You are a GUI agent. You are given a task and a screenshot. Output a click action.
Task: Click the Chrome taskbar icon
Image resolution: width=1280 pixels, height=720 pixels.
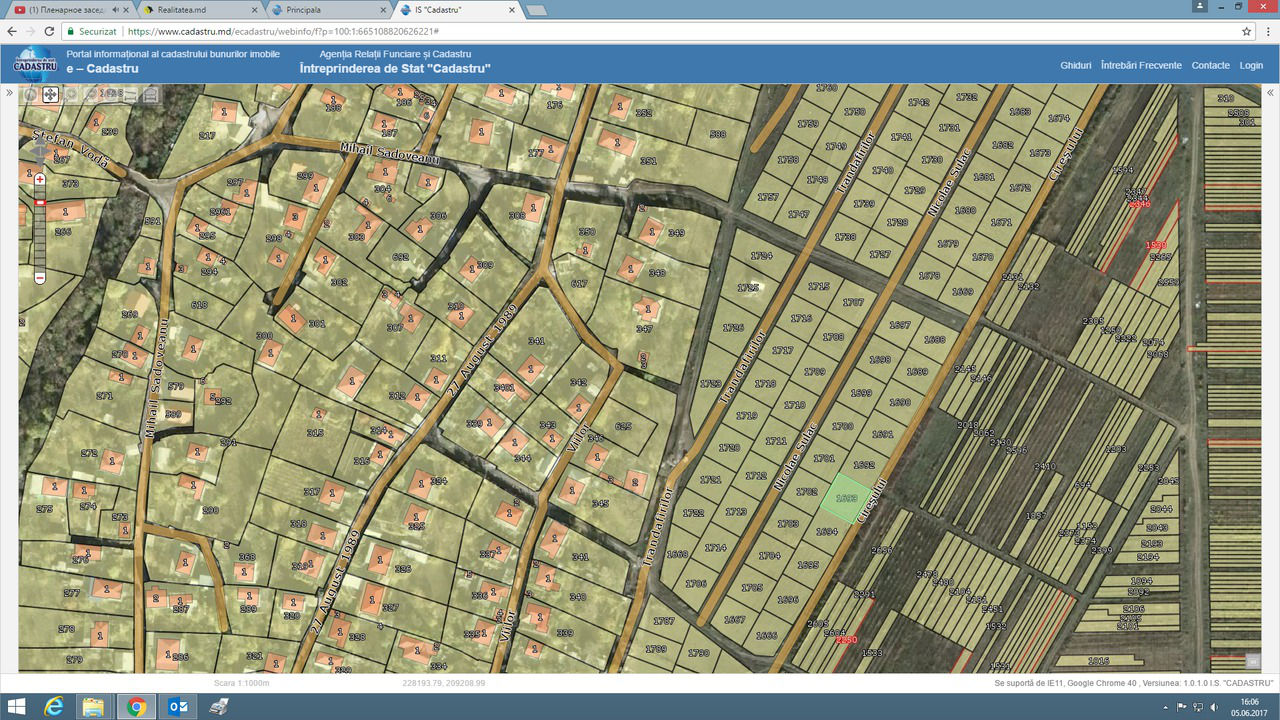click(x=136, y=707)
